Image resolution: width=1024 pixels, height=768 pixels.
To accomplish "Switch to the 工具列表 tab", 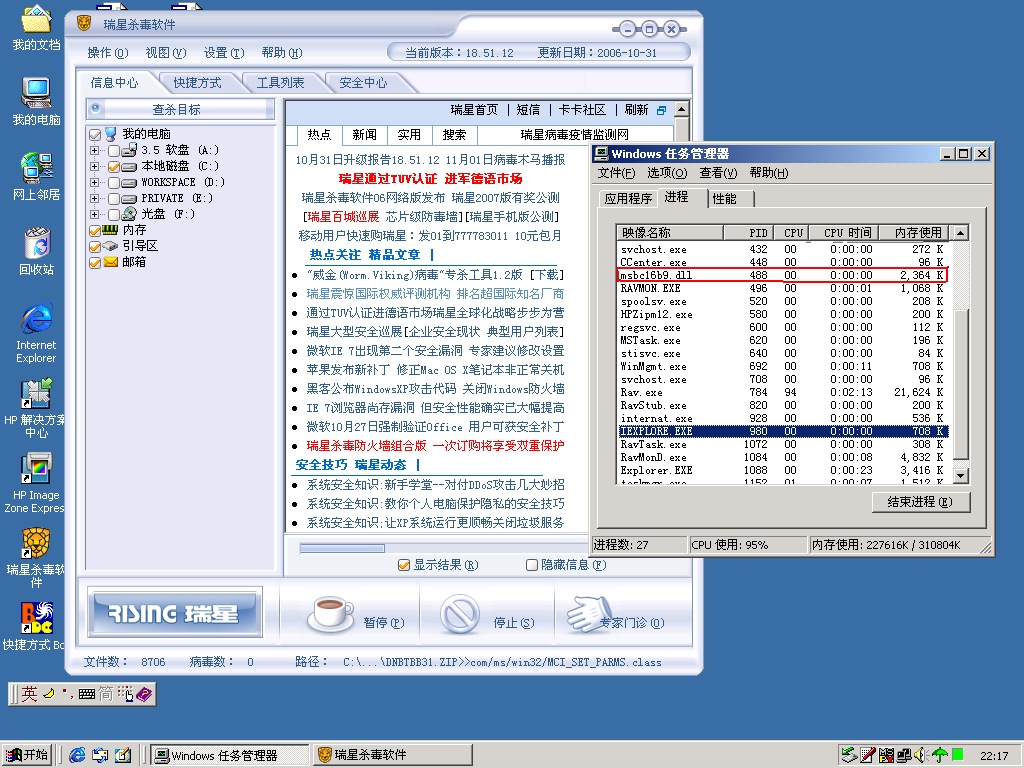I will pos(280,83).
